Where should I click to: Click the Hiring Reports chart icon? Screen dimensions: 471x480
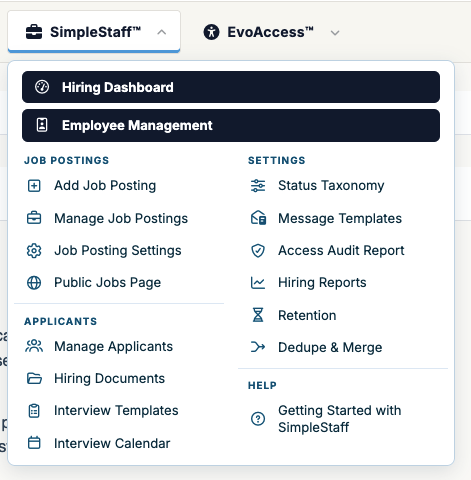tap(258, 283)
